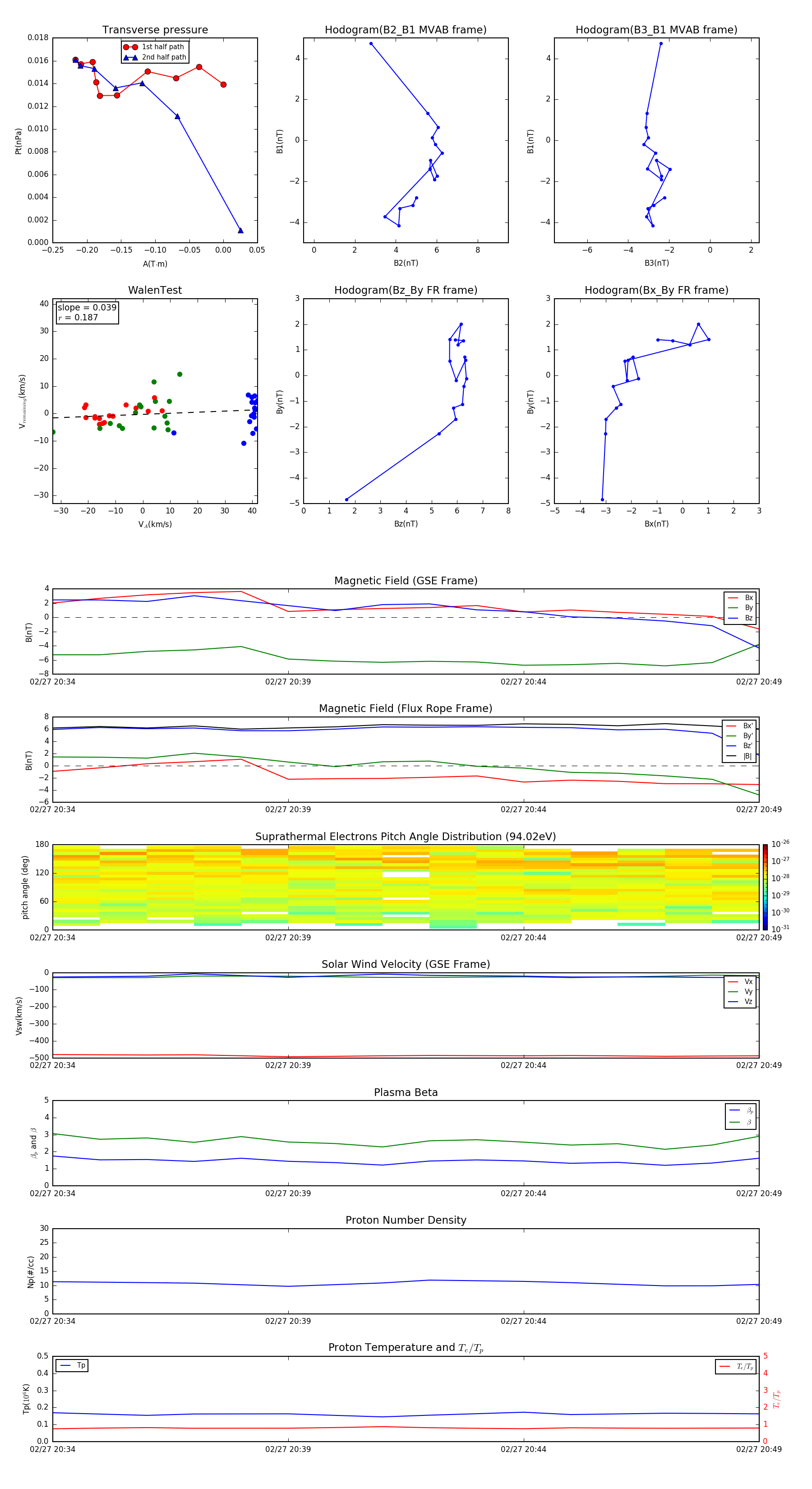This screenshot has height=1489, width=812.
Task: Click '02/27 20:49' tick under Proton Temperature panel
Action: click(759, 1450)
